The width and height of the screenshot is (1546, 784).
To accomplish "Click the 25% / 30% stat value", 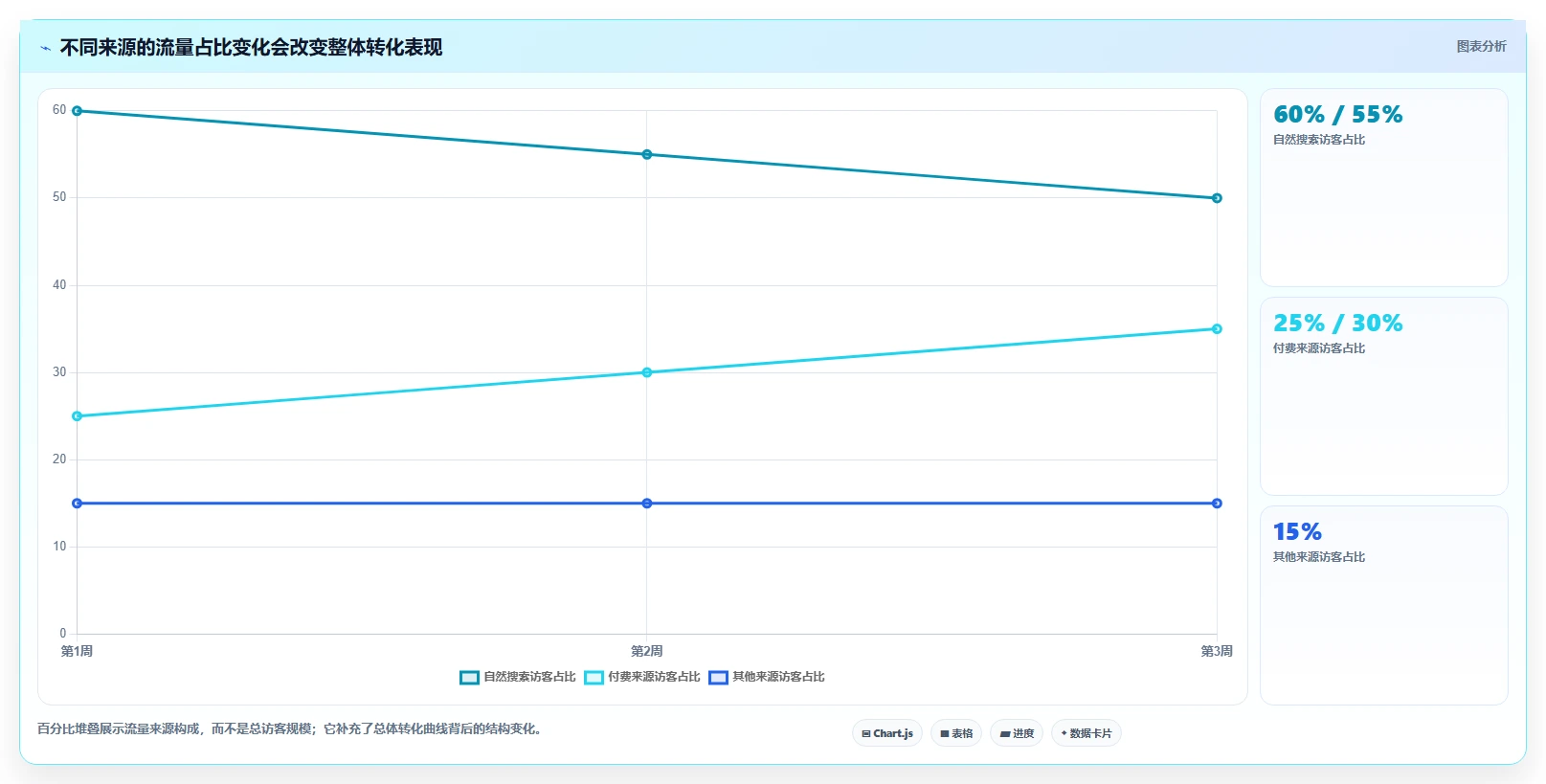I will [1337, 324].
